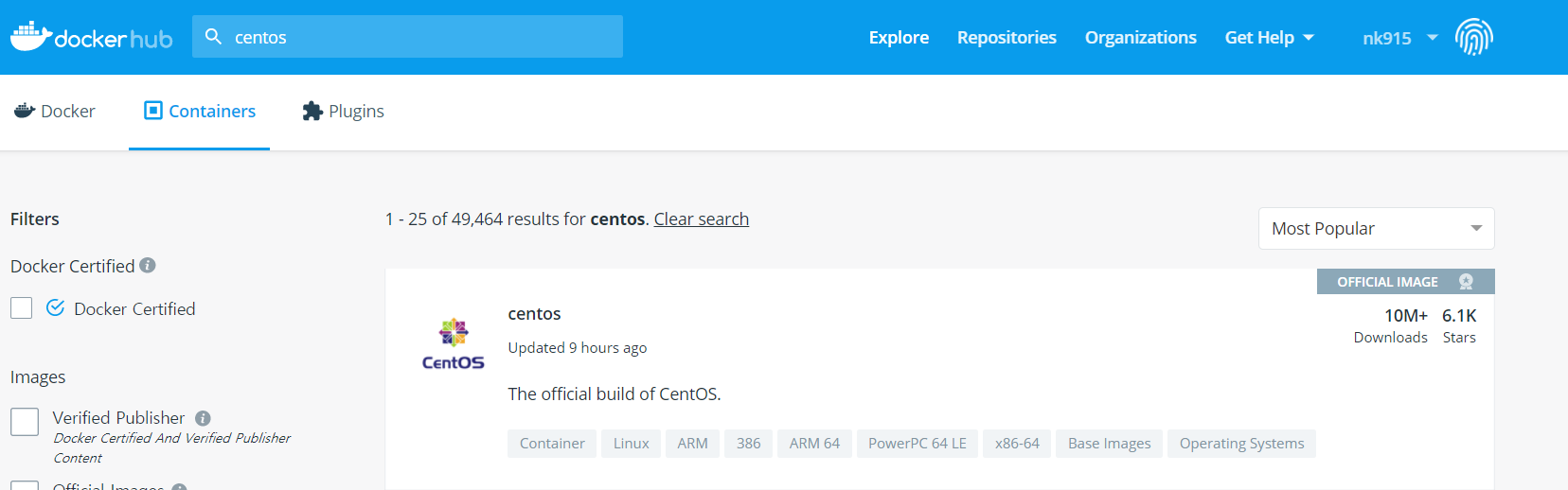Focus the search field containing centos
The width and height of the screenshot is (1568, 490).
(x=407, y=37)
